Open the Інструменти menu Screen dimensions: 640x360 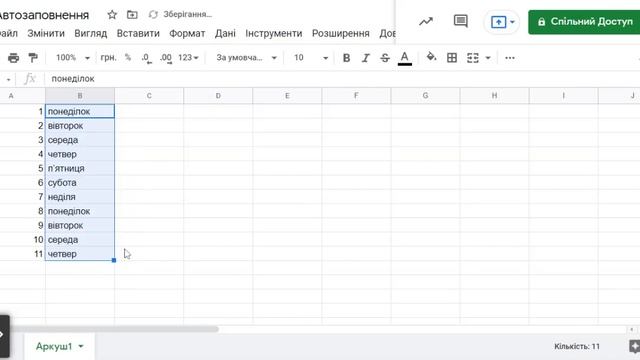(x=273, y=33)
